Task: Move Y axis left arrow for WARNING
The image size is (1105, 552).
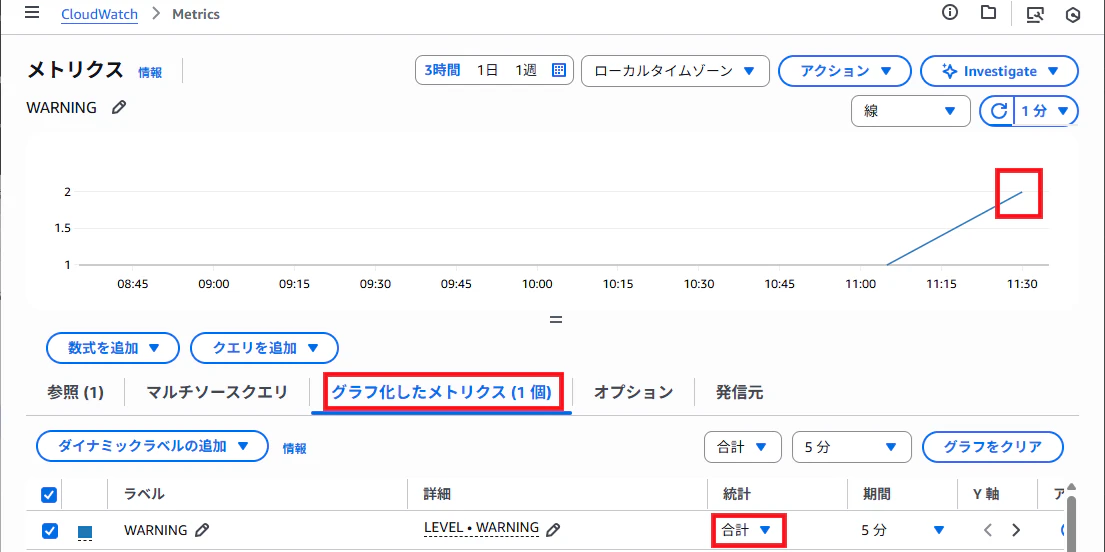Action: 988,529
